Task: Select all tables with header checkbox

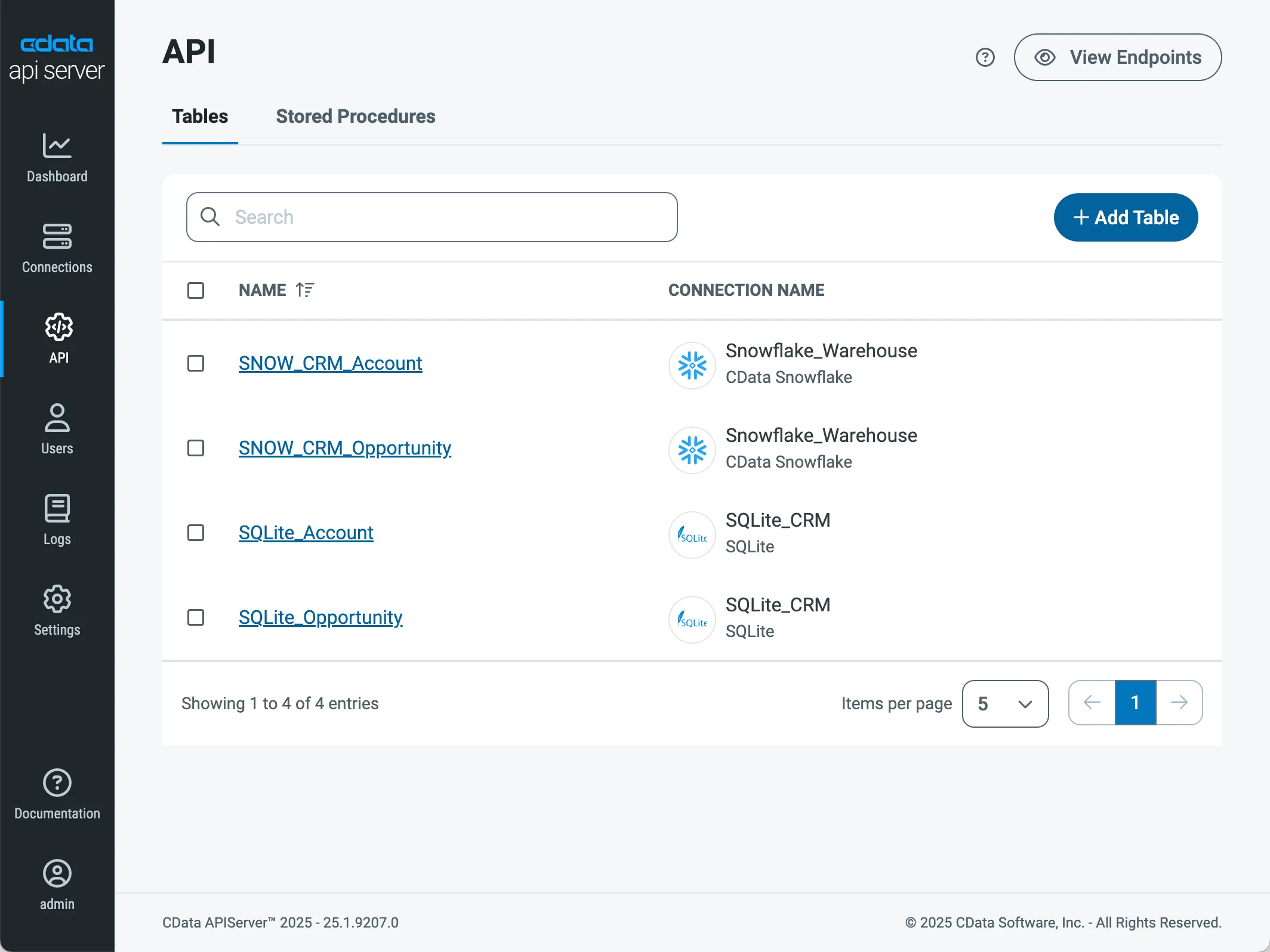Action: click(196, 290)
